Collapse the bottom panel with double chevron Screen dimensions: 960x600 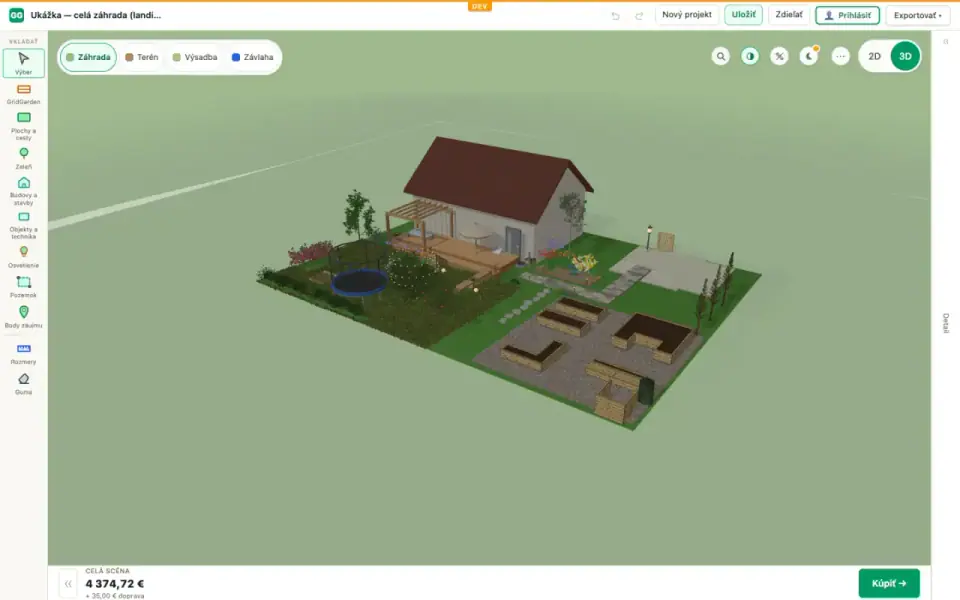pos(68,583)
